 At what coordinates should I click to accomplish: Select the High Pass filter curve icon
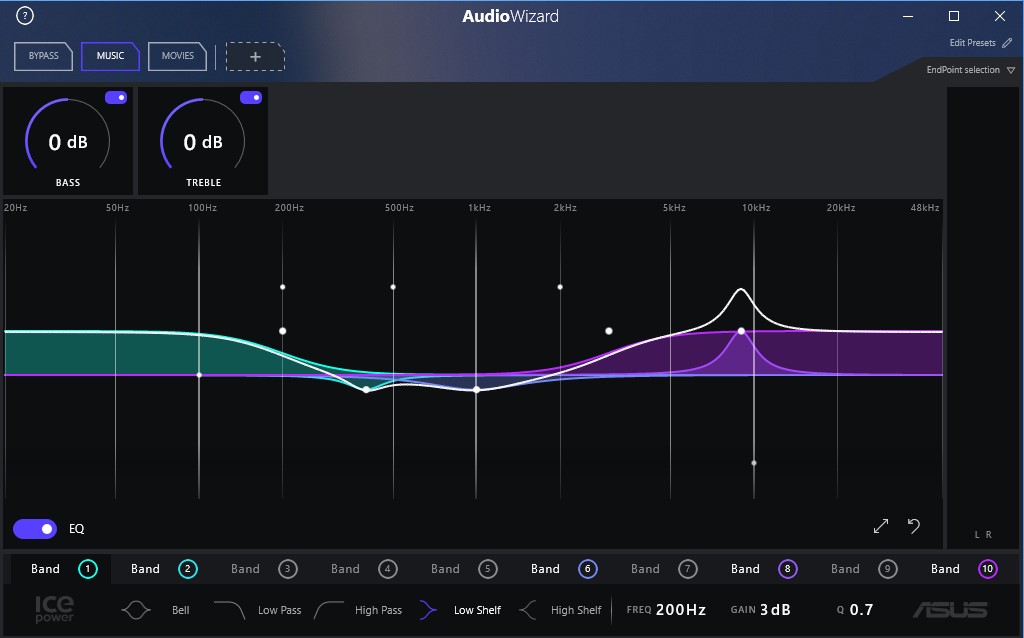(328, 610)
